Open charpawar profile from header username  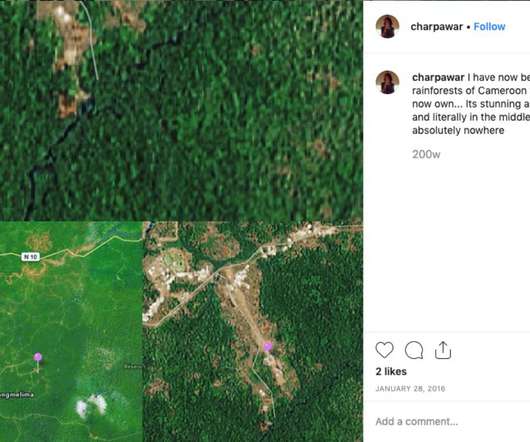[436, 26]
